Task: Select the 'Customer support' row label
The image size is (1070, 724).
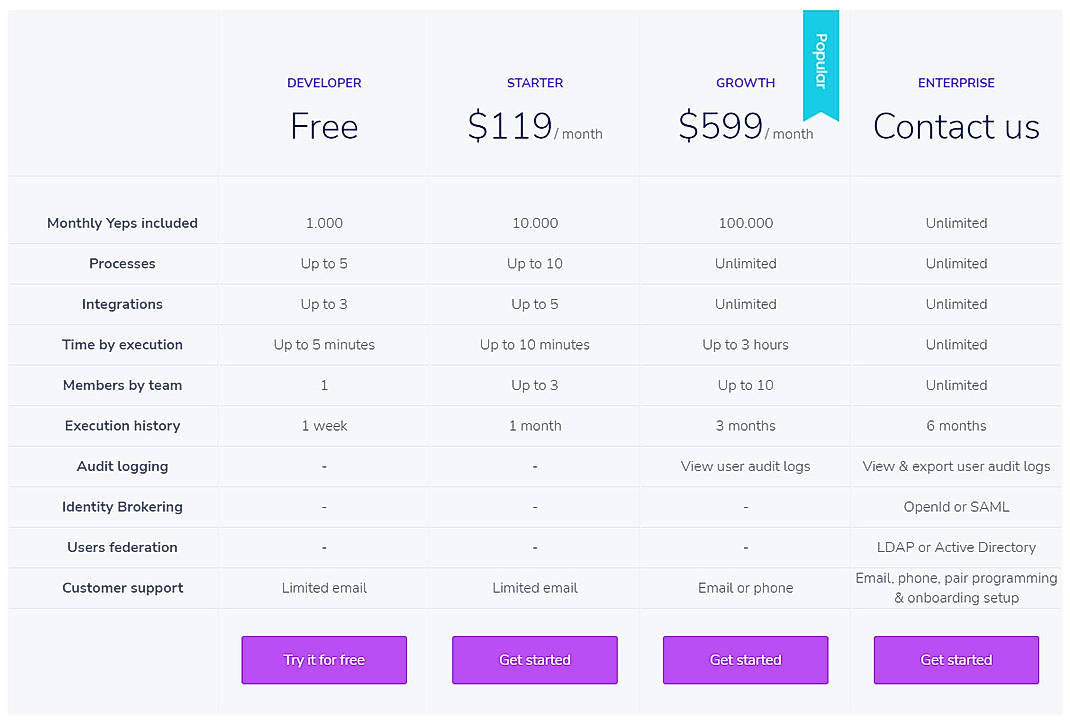Action: (x=122, y=588)
